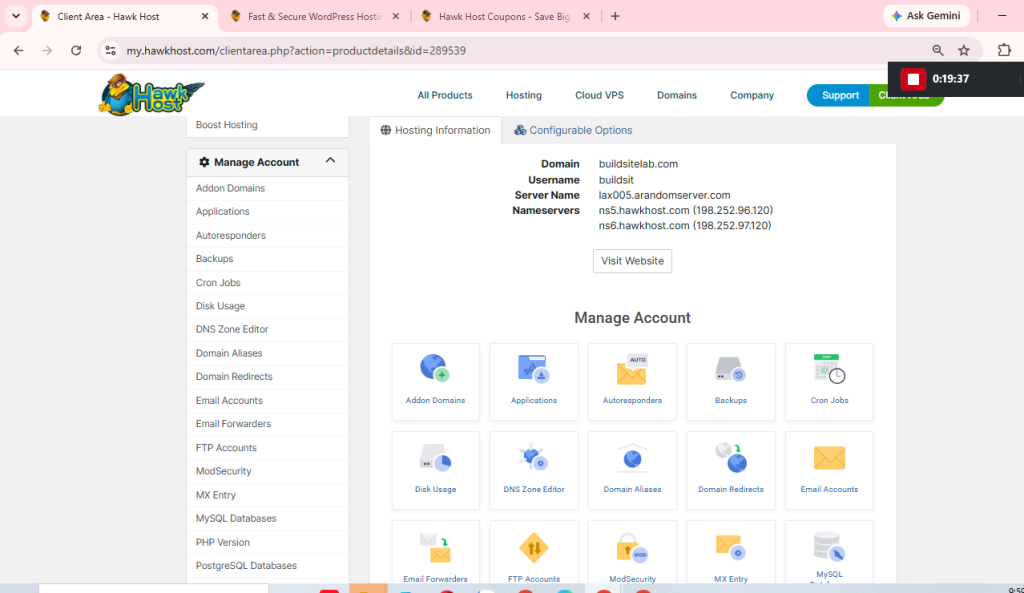Open the Cloud VPS menu

coord(600,95)
